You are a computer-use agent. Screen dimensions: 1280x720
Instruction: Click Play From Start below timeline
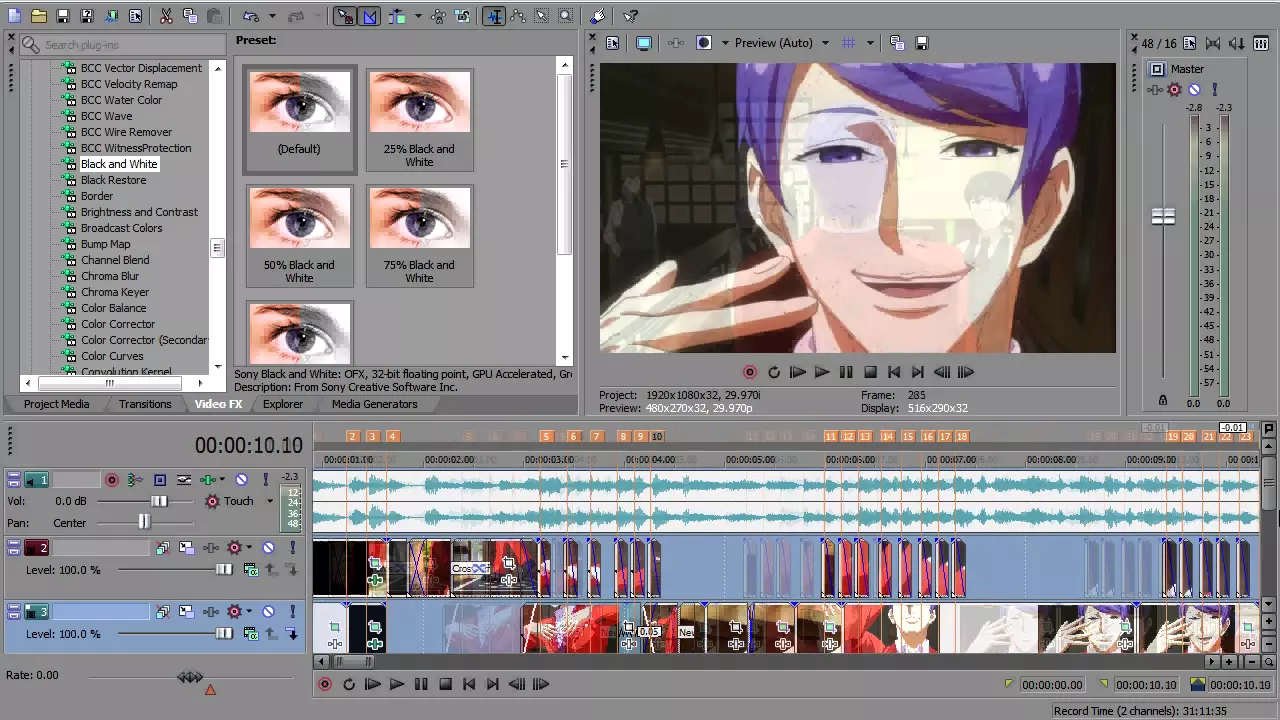(x=372, y=684)
